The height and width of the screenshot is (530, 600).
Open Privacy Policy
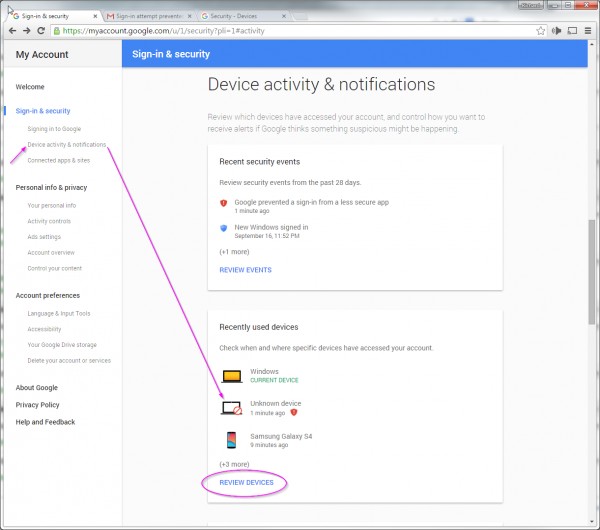tap(38, 405)
